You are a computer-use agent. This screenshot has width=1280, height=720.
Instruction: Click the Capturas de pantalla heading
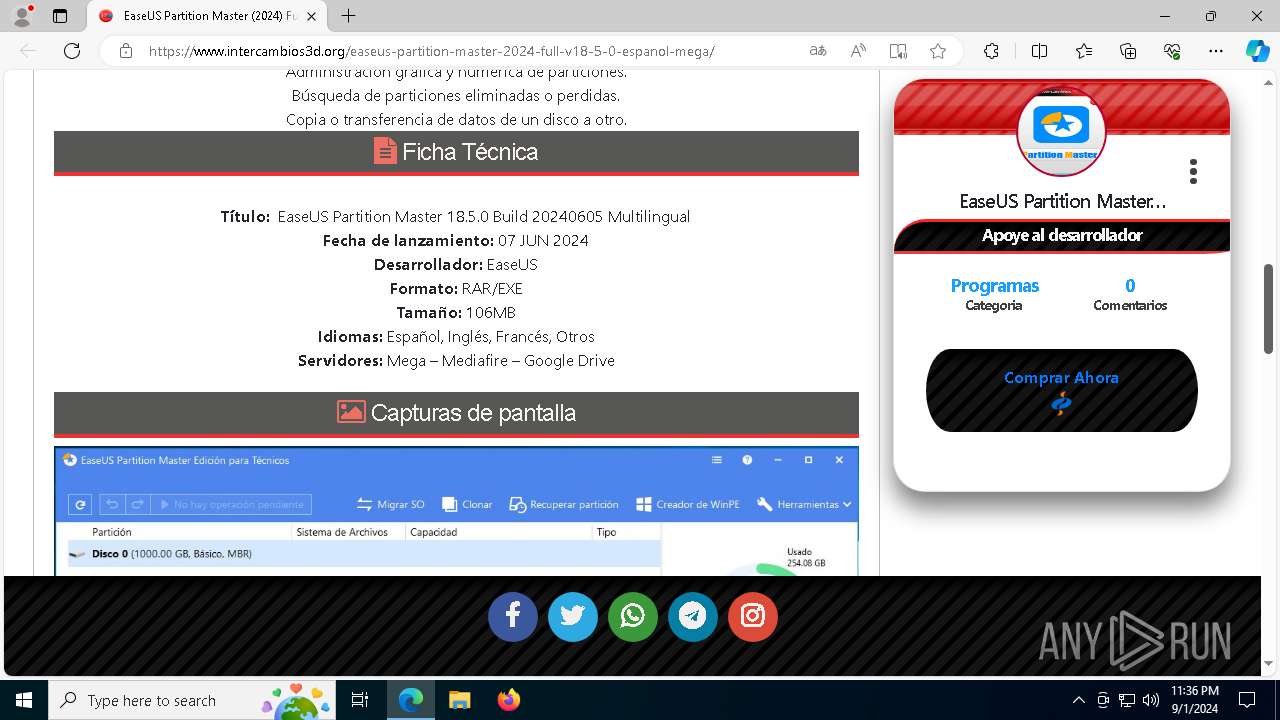[456, 413]
